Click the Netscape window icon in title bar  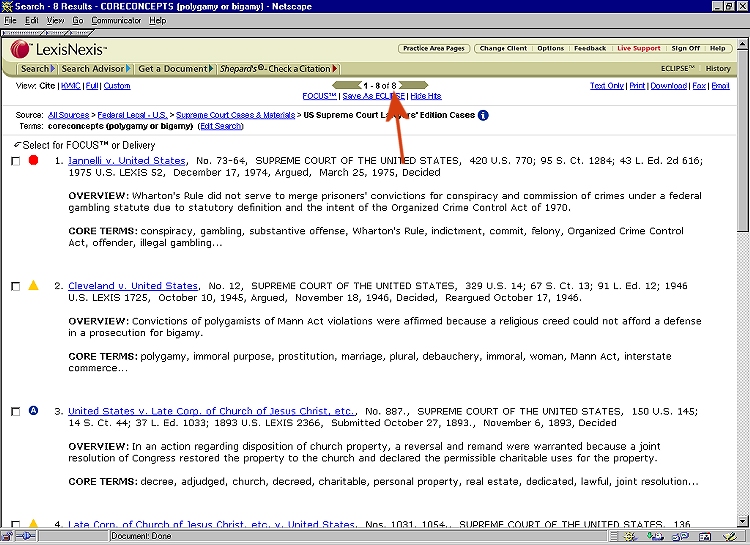click(x=7, y=6)
